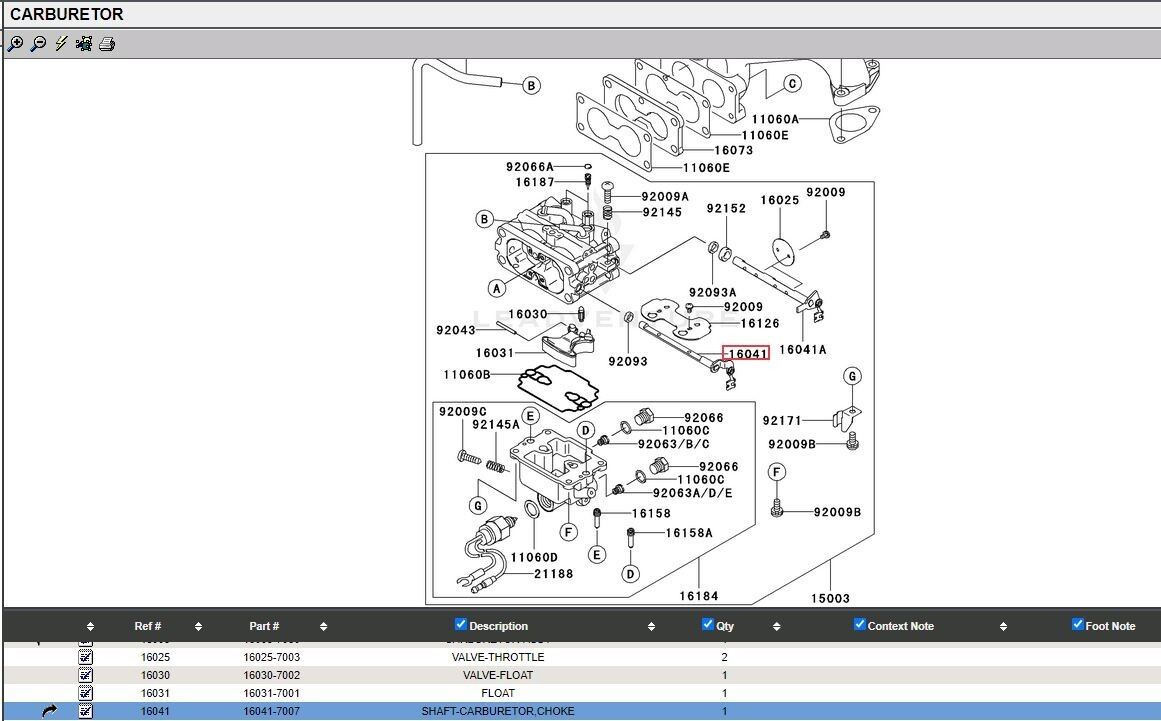Select the highlighted 16041 label in diagram
The height and width of the screenshot is (721, 1161).
746,353
